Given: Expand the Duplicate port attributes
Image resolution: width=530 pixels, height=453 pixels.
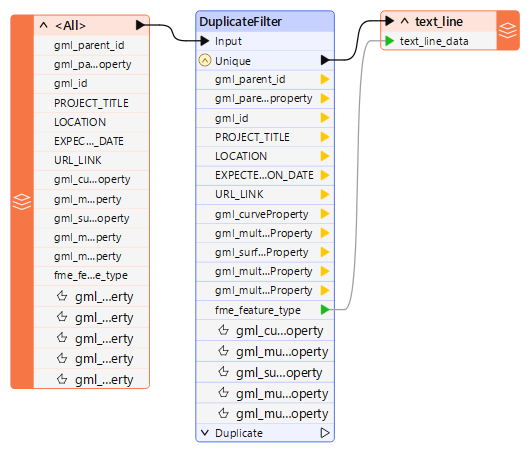Looking at the screenshot, I should click(x=204, y=433).
